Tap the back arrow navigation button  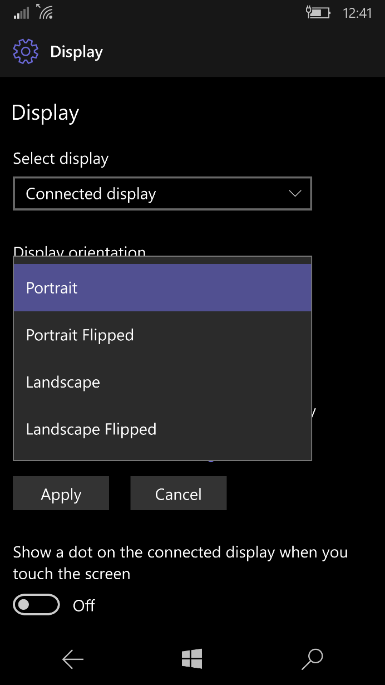click(x=73, y=659)
